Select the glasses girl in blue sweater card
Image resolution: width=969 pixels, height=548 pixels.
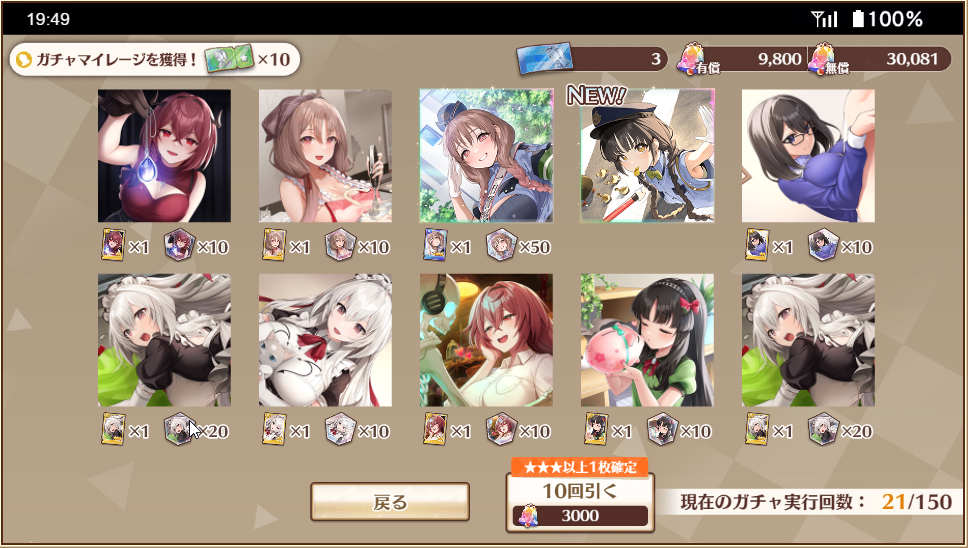808,156
